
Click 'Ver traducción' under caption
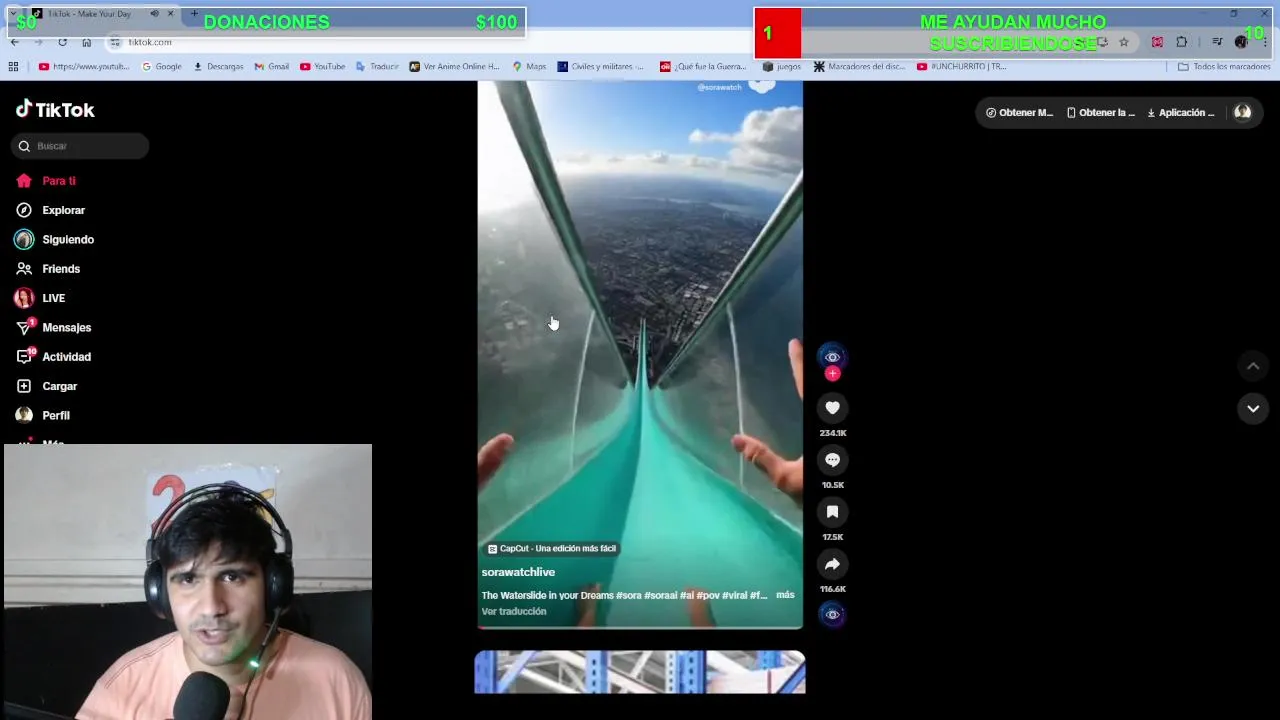point(514,611)
